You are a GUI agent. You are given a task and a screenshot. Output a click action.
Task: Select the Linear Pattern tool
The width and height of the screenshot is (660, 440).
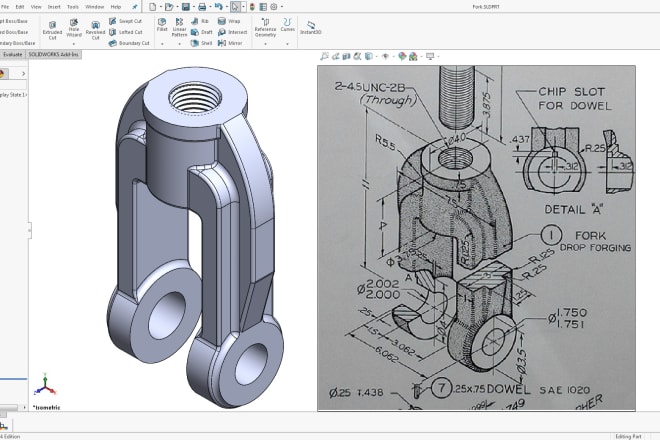point(179,27)
